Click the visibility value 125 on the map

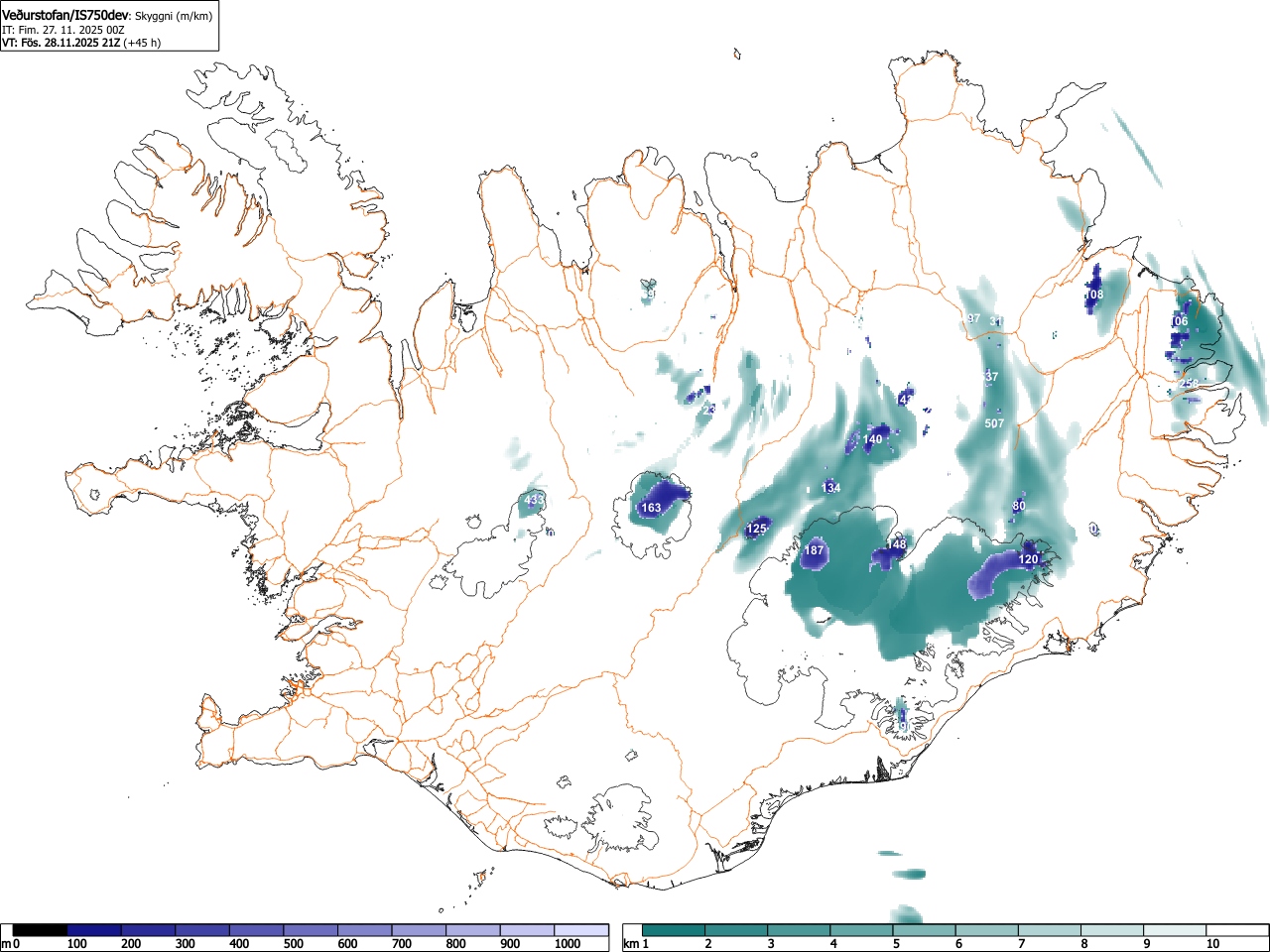coord(756,529)
